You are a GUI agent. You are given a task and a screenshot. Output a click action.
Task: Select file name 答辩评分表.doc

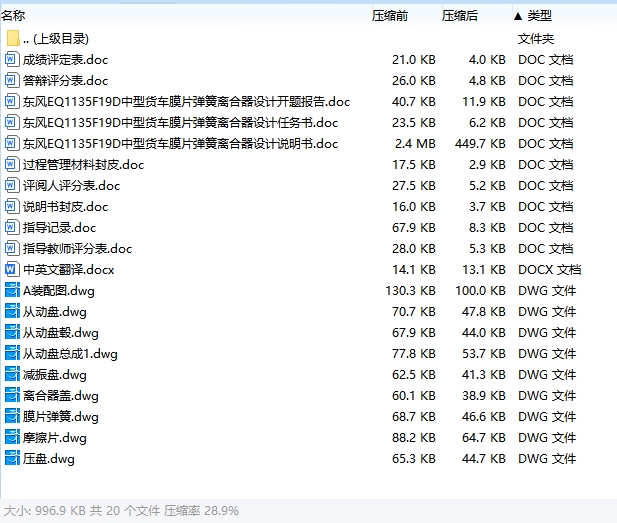tap(65, 81)
